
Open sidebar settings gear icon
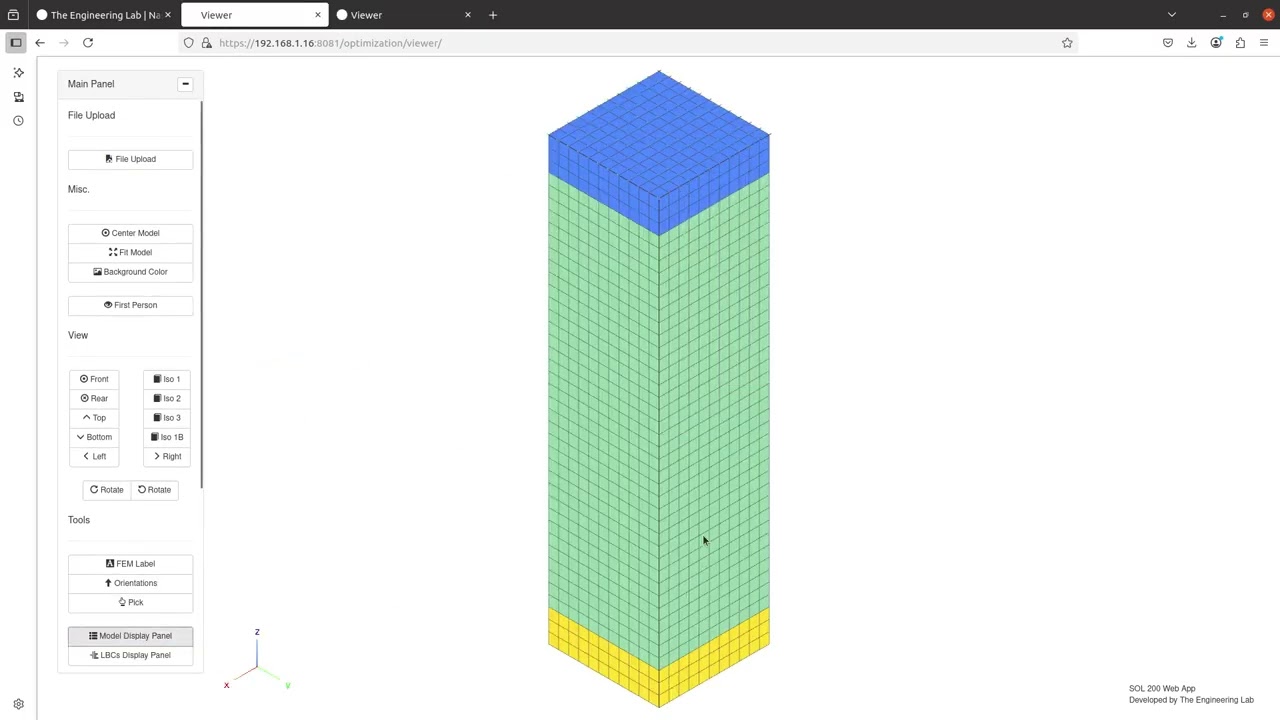tap(18, 704)
